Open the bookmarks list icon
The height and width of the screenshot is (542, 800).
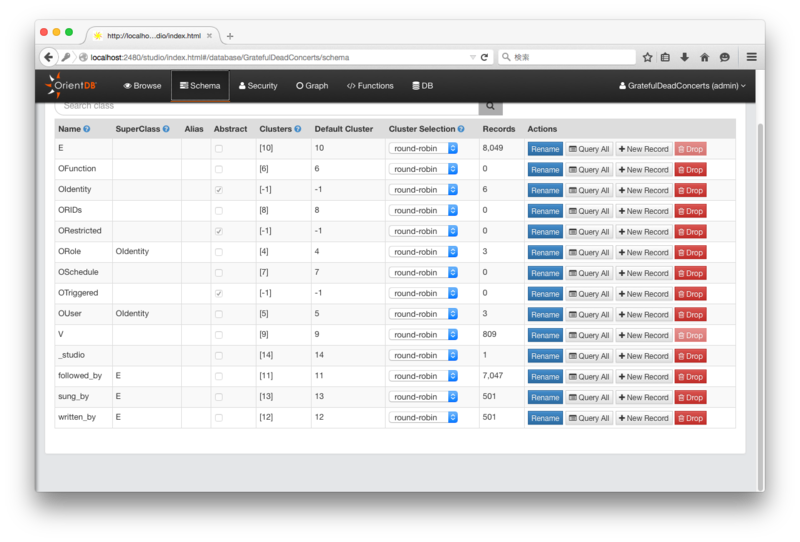pyautogui.click(x=665, y=57)
